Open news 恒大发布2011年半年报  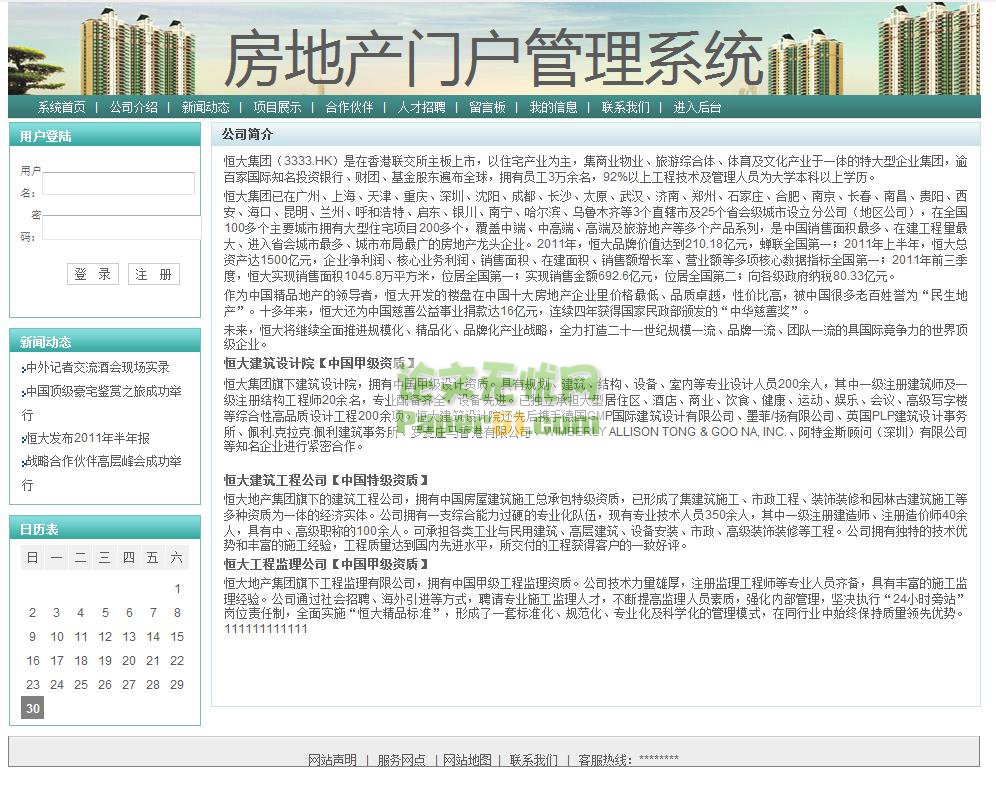click(88, 438)
